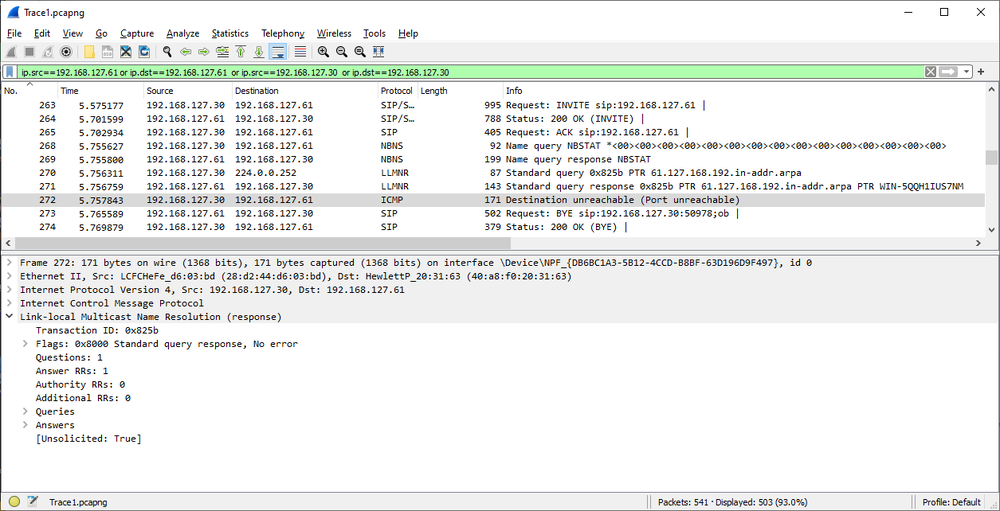Click the packet list vertical scrollbar down arrow

click(992, 230)
